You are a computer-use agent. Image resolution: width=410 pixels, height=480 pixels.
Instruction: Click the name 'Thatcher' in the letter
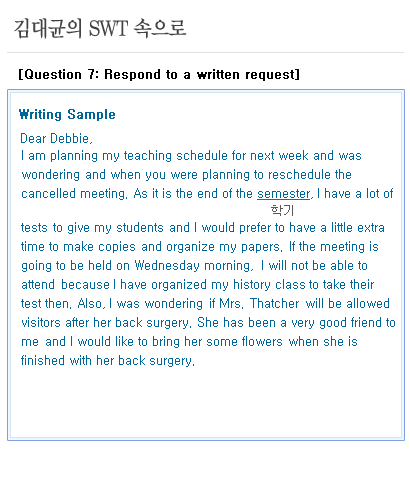pos(275,304)
